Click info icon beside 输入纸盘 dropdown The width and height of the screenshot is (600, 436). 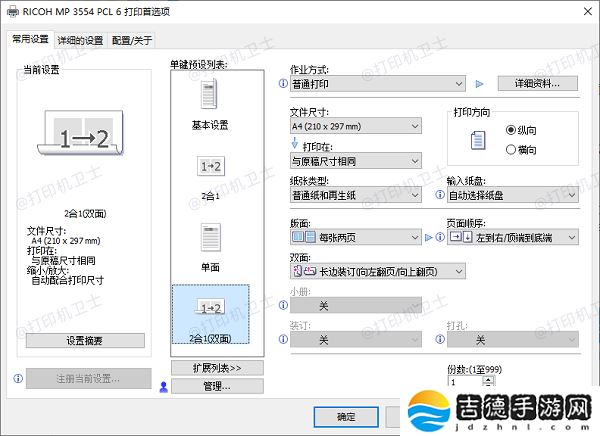[x=440, y=195]
